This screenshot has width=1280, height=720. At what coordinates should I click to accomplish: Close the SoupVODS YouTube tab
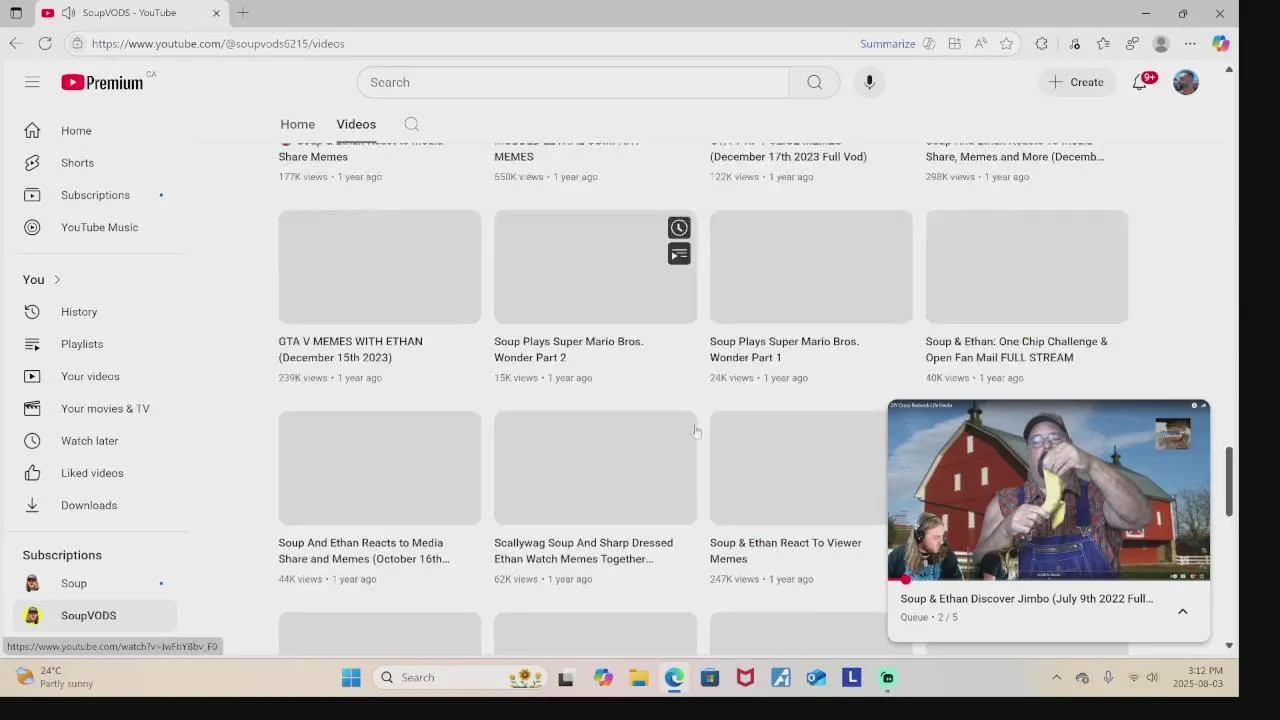pos(216,13)
